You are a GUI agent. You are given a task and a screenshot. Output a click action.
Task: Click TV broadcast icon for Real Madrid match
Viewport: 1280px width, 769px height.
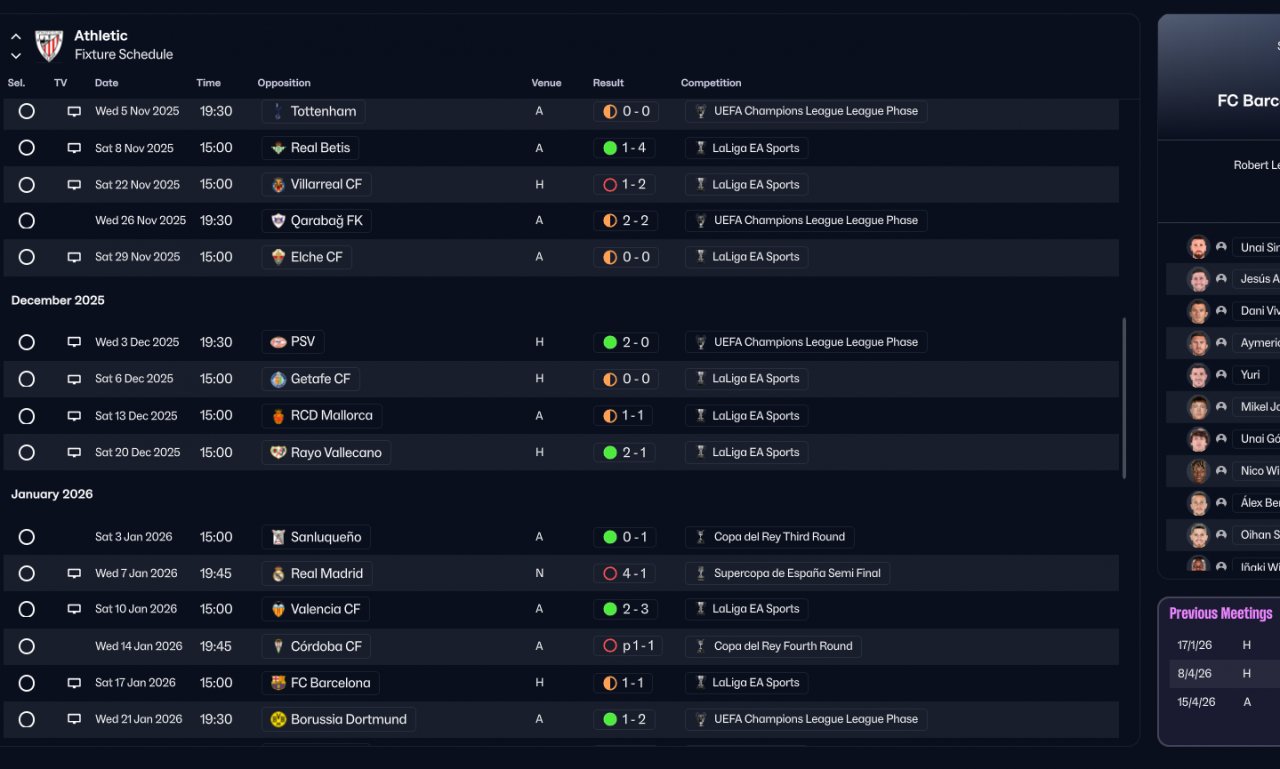(x=74, y=574)
